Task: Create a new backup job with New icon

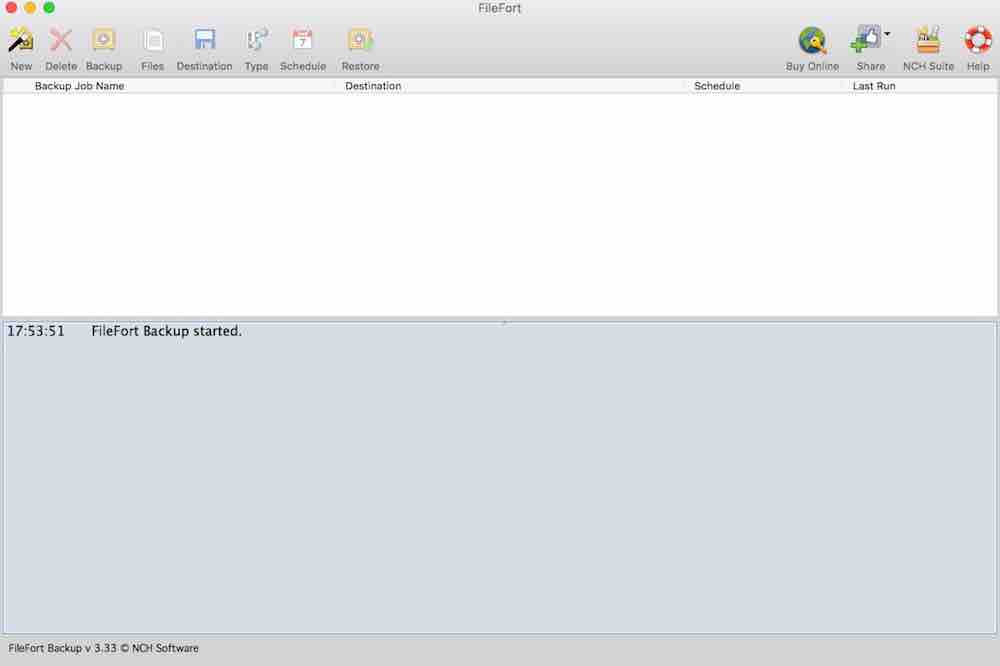Action: pos(20,41)
